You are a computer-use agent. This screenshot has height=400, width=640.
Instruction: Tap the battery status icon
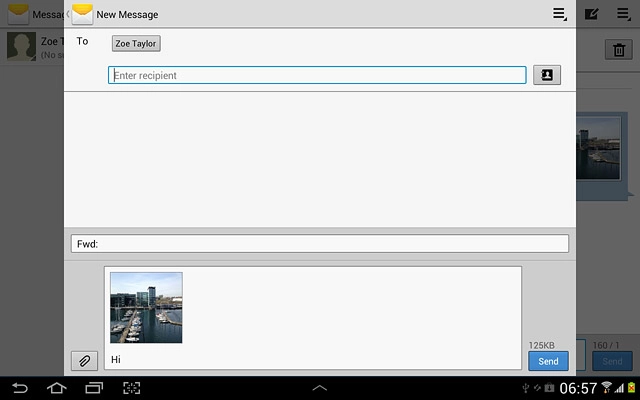pyautogui.click(x=632, y=388)
